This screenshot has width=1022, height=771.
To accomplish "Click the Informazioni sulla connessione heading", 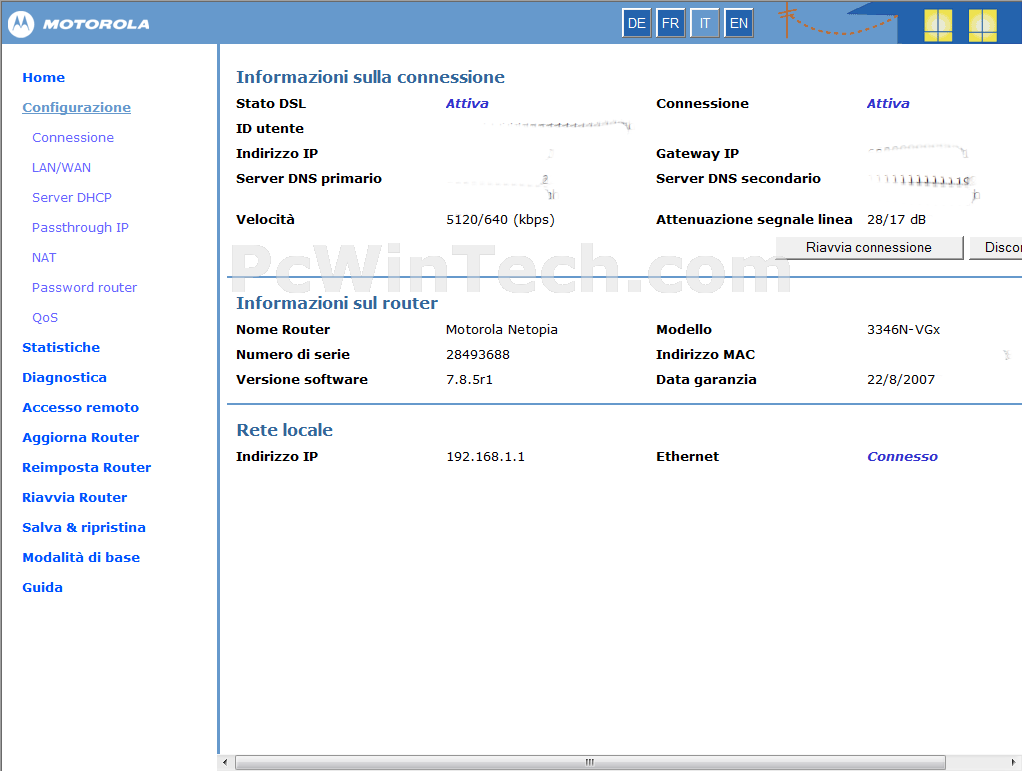I will tap(370, 77).
